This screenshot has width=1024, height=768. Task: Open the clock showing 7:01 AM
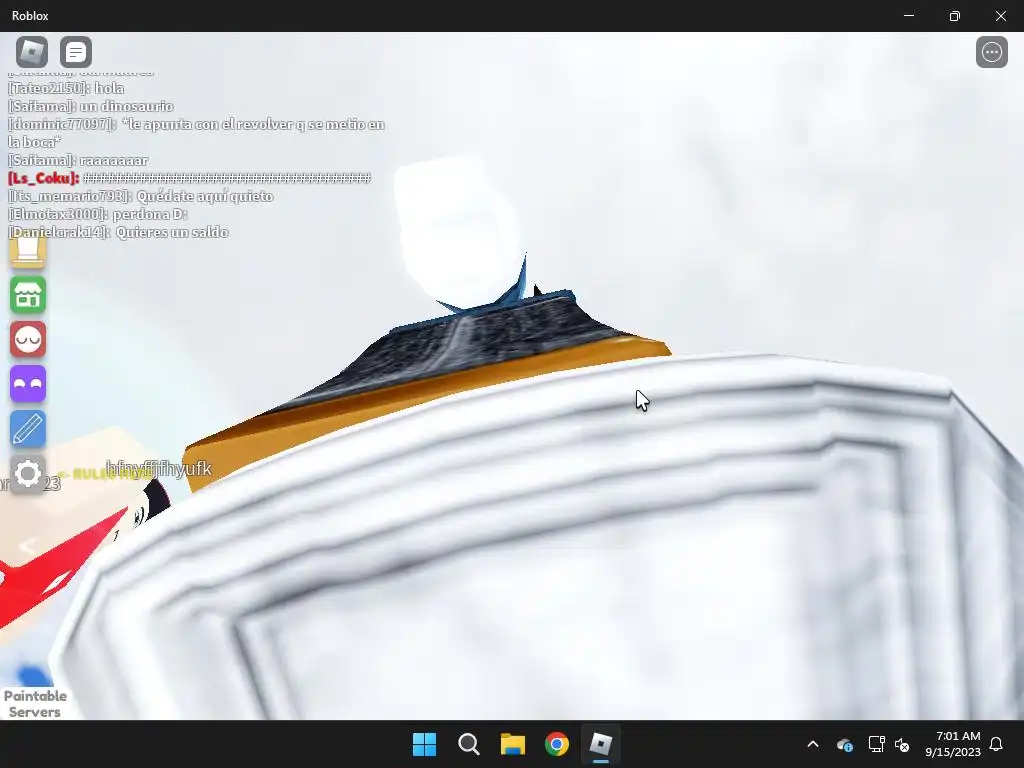tap(953, 744)
